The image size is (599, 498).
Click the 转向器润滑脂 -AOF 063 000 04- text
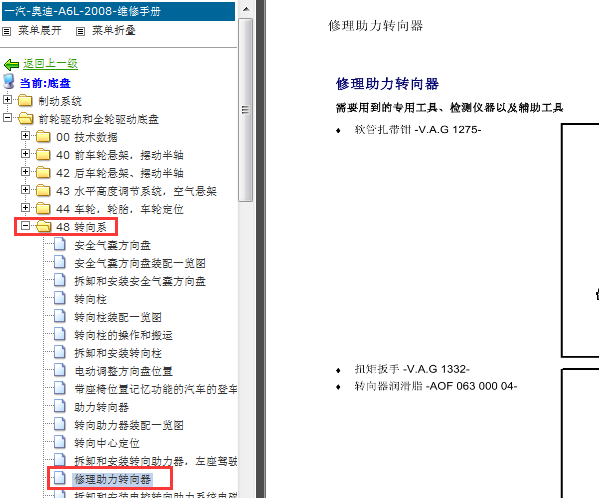pos(436,386)
